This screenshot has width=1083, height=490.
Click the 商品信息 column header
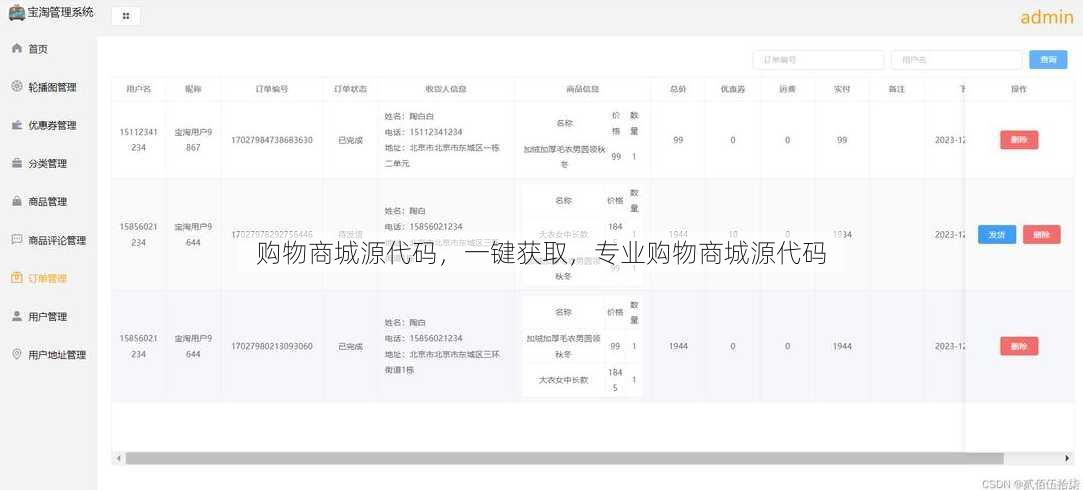point(582,89)
